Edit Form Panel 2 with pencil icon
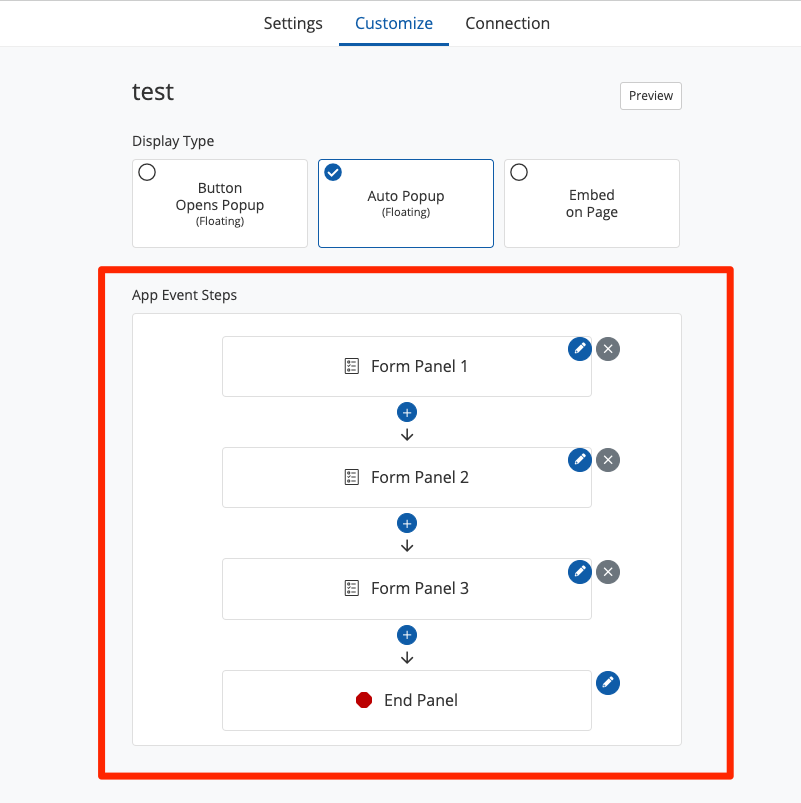Screen dimensions: 801x803 point(579,459)
